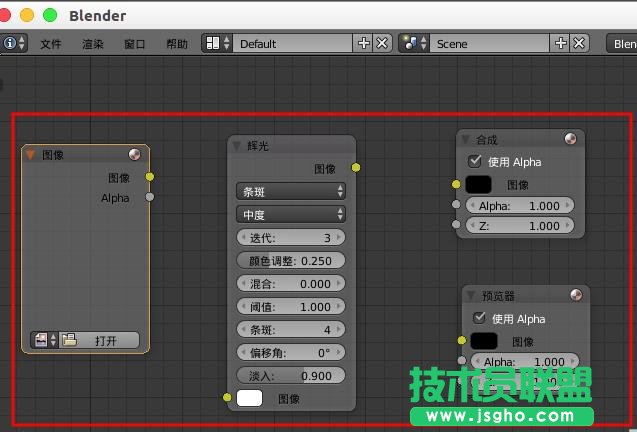637x432 pixels.
Task: Click Z input socket of 合成 node
Action: tap(456, 224)
